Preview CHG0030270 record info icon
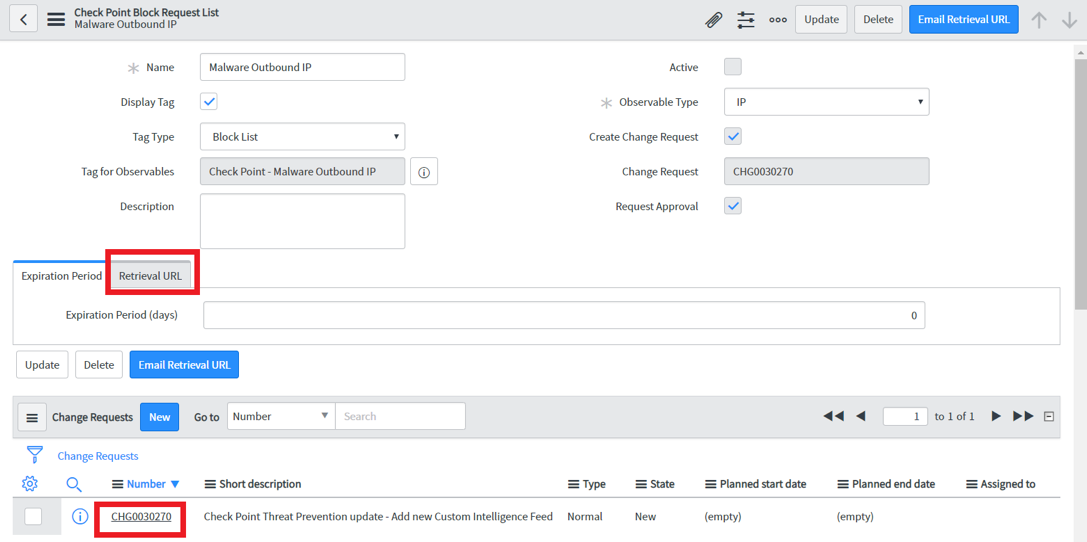Viewport: 1087px width, 542px height. coord(80,516)
